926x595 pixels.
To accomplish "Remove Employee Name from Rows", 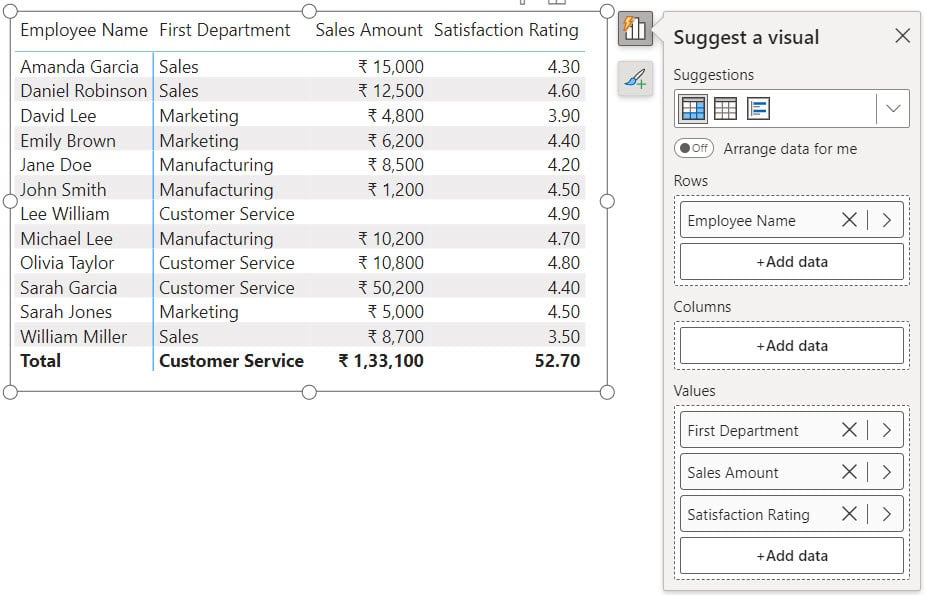I will (x=849, y=220).
